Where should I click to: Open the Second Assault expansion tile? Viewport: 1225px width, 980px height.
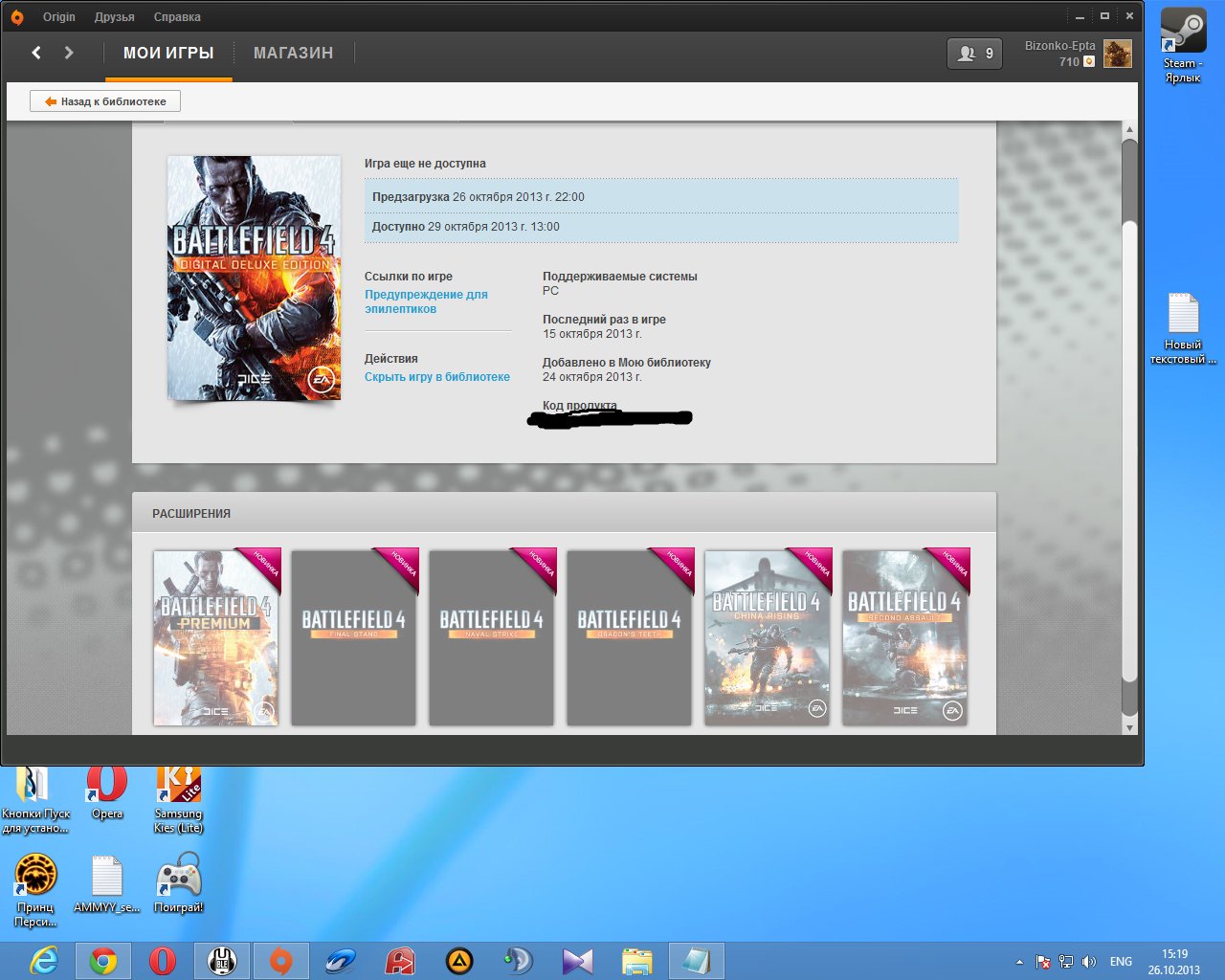point(905,637)
